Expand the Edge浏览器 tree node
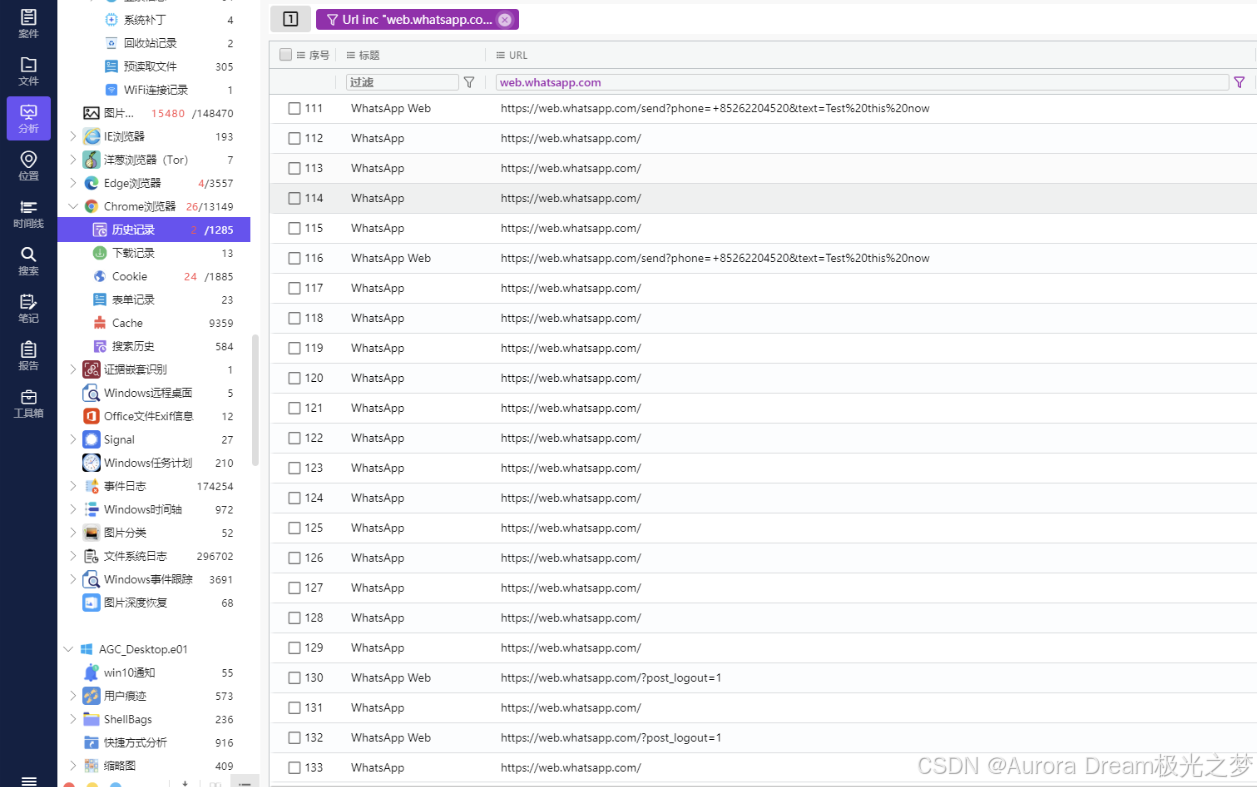 click(x=73, y=183)
